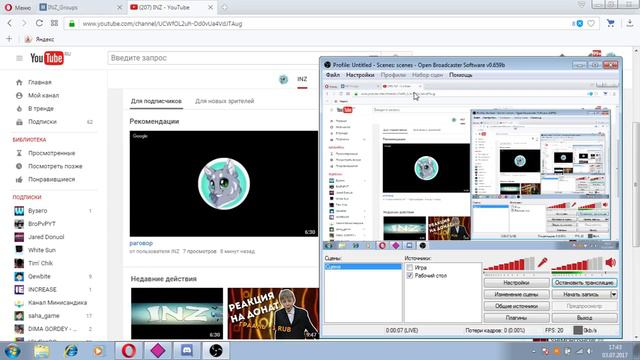Mute the desktop speaker icon in OBS
This screenshot has width=640, height=360.
[x=610, y=262]
